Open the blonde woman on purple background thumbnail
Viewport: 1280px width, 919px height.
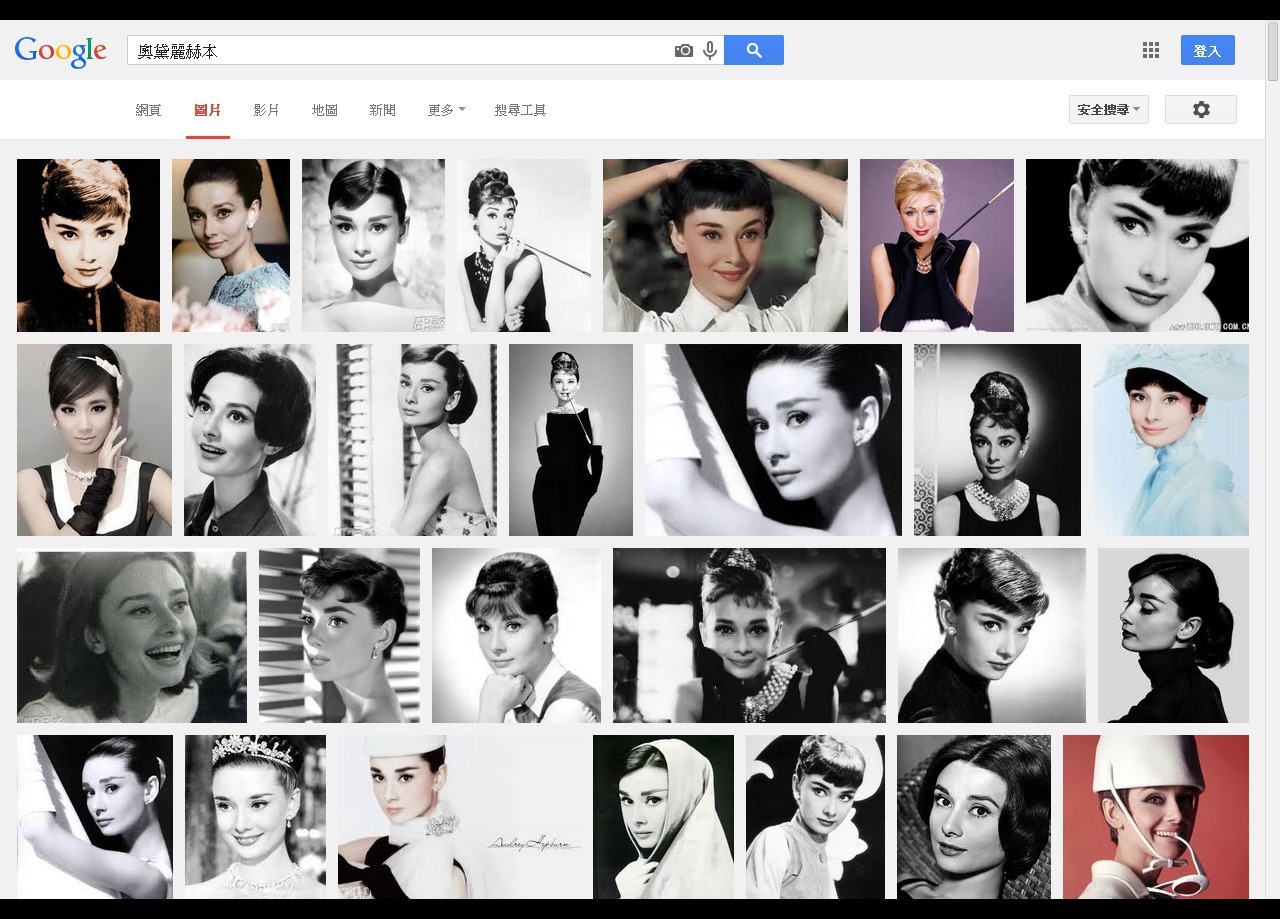936,245
